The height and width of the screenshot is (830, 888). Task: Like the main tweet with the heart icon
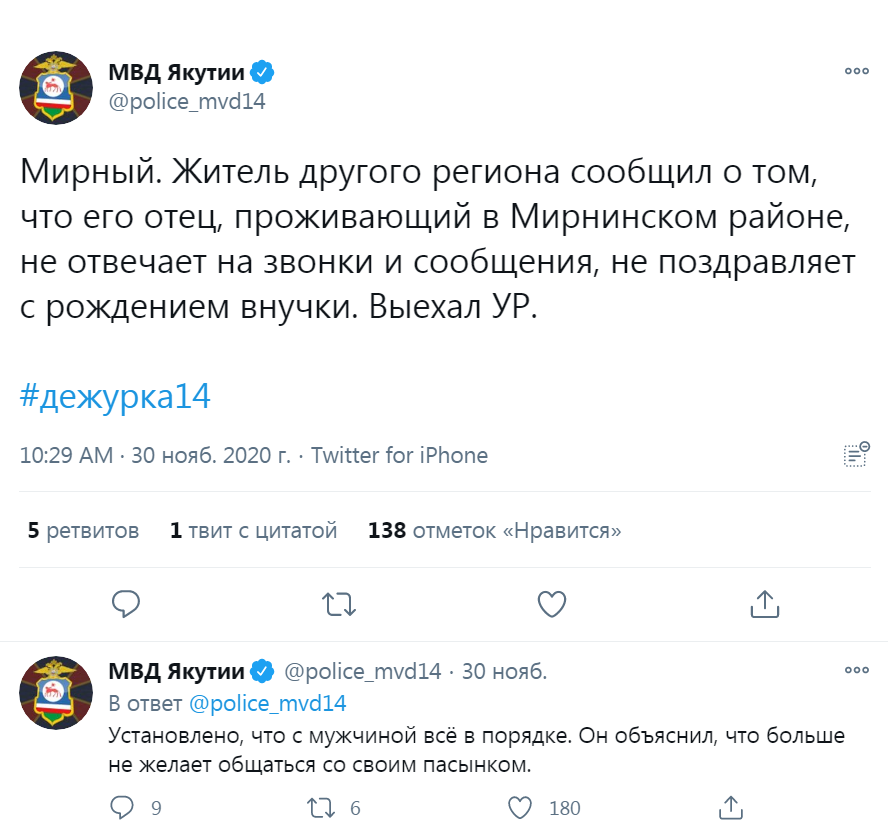[x=552, y=603]
